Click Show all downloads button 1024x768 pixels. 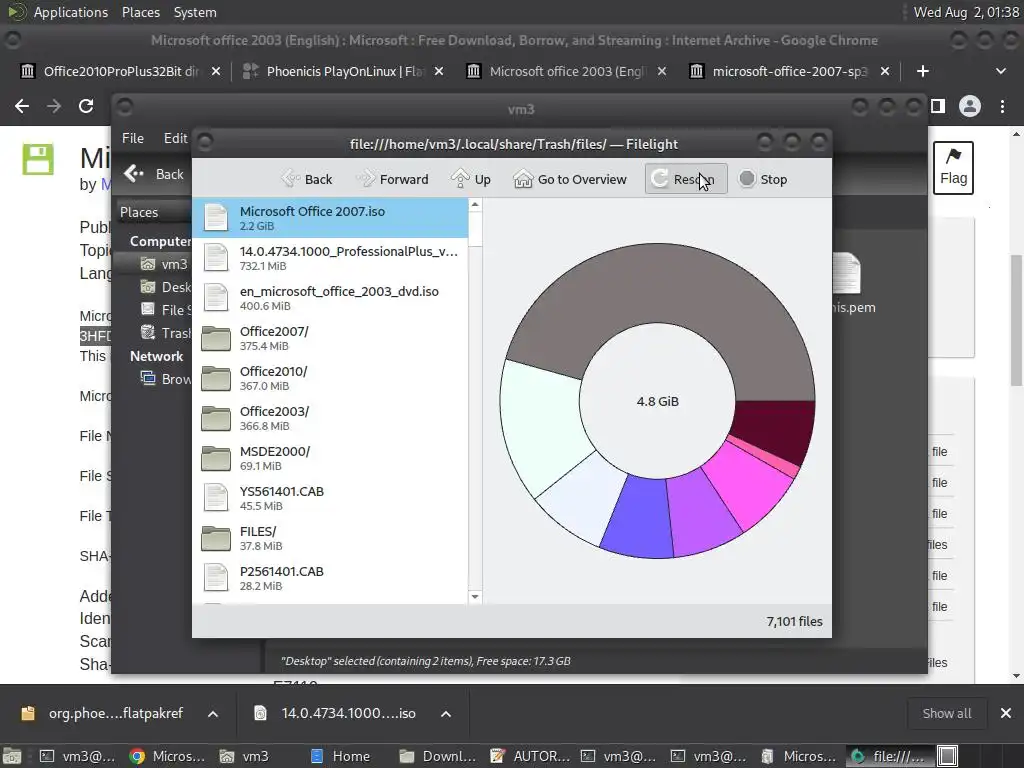[946, 714]
